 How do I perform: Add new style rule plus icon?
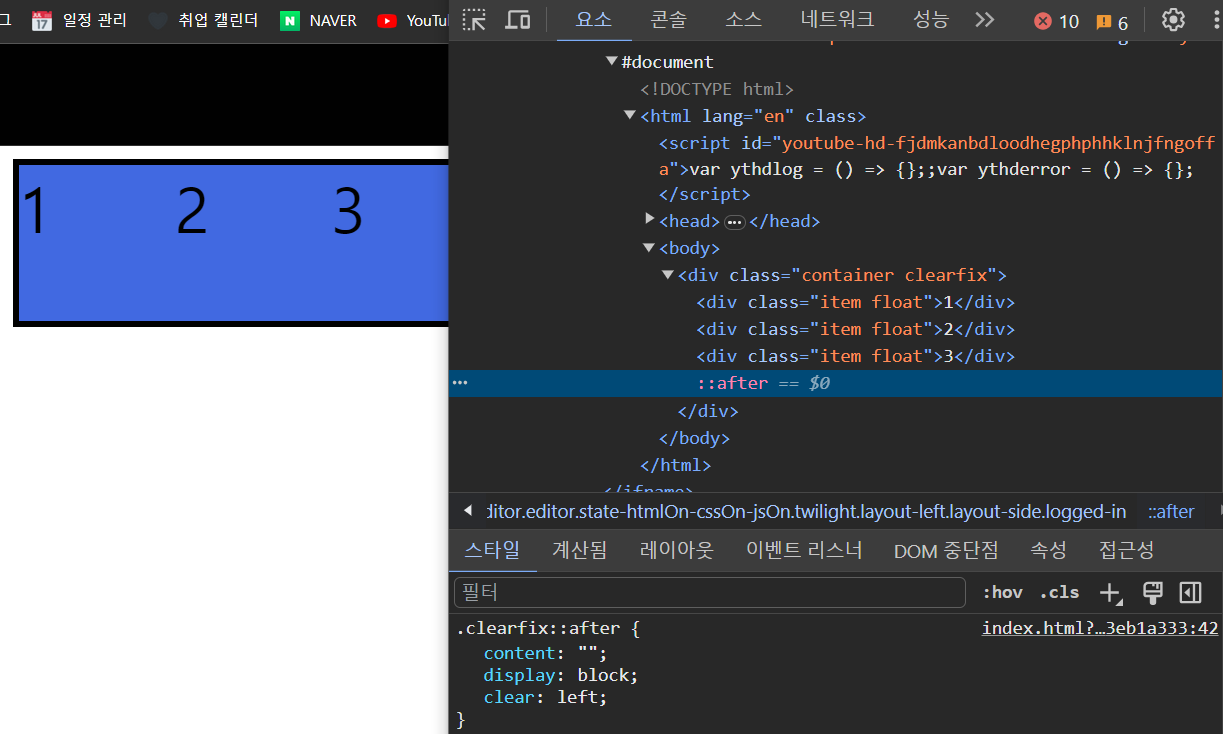[1111, 593]
